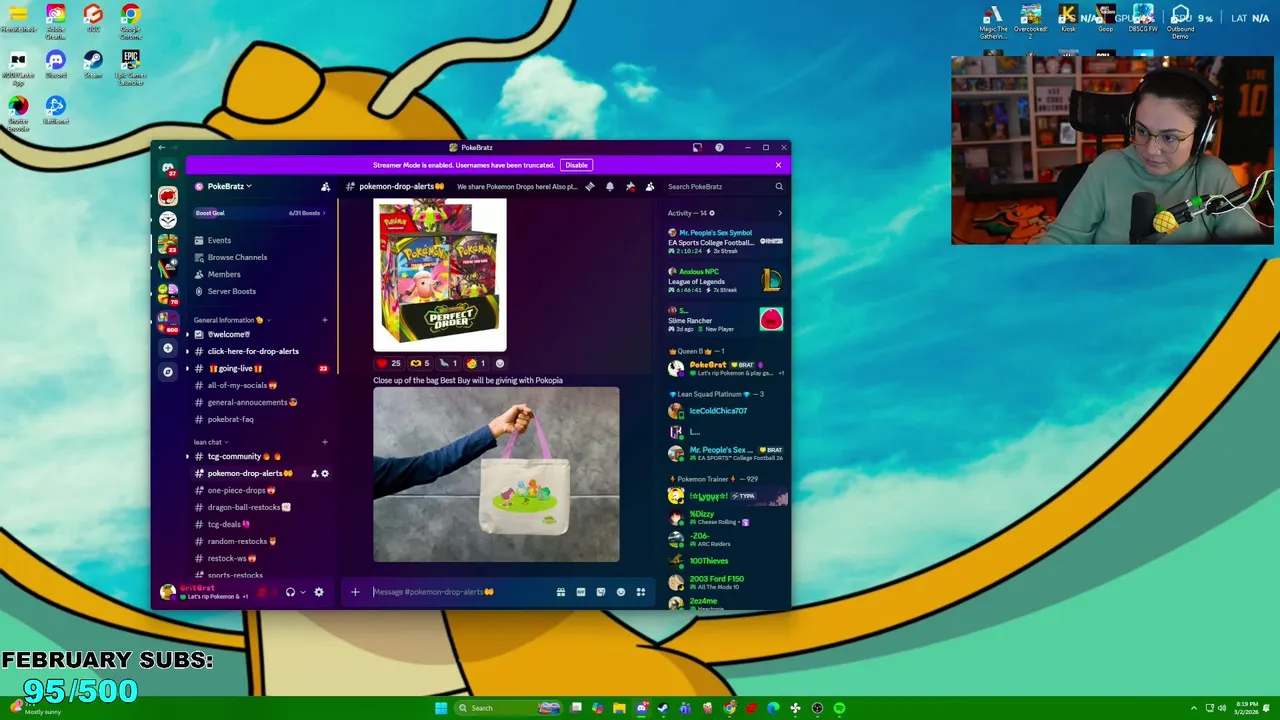Open the output device arrow next to headphones

click(303, 592)
